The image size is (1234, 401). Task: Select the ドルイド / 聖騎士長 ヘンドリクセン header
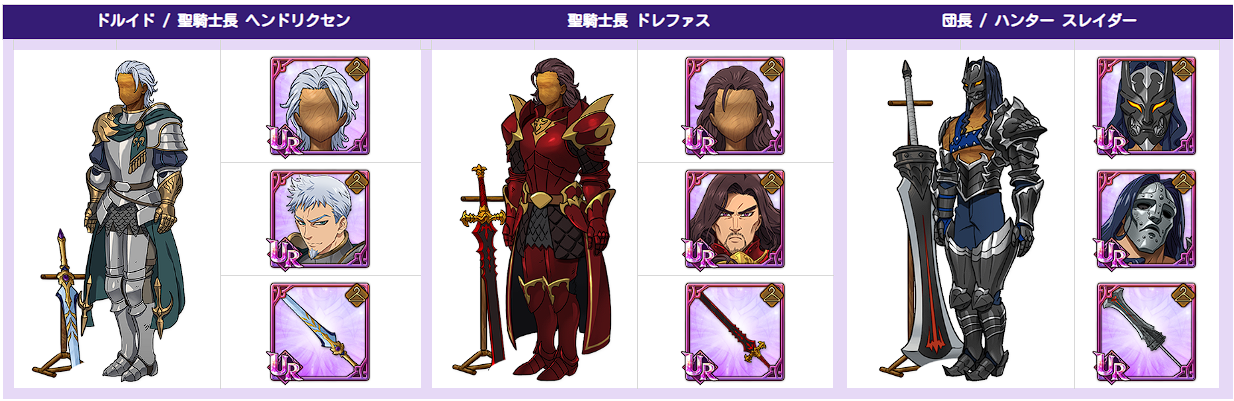(x=223, y=20)
